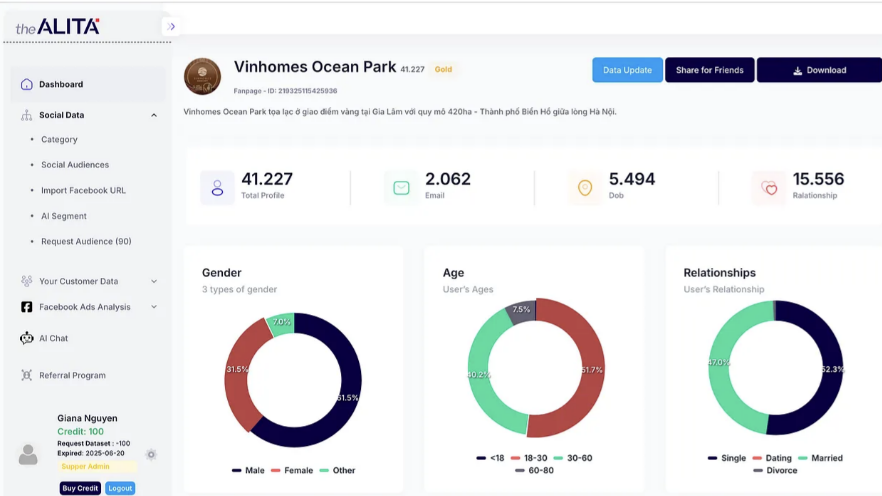The image size is (882, 496).
Task: Toggle Dating legend in Relationships chart
Action: click(x=772, y=458)
